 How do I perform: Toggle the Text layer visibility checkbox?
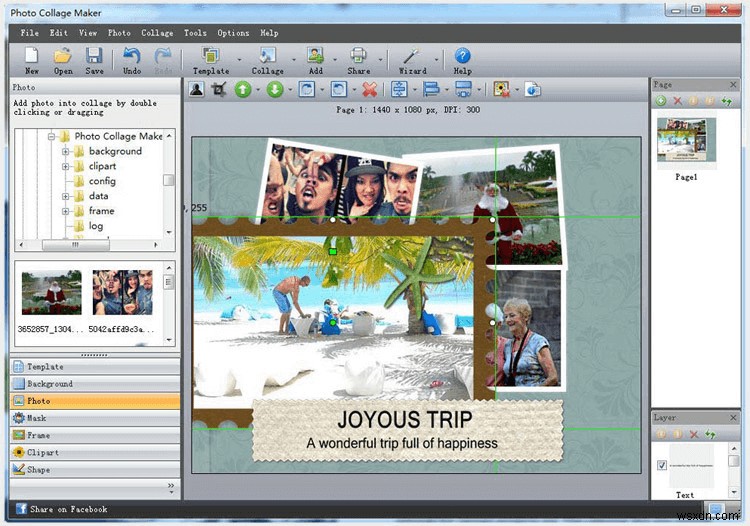pyautogui.click(x=661, y=465)
